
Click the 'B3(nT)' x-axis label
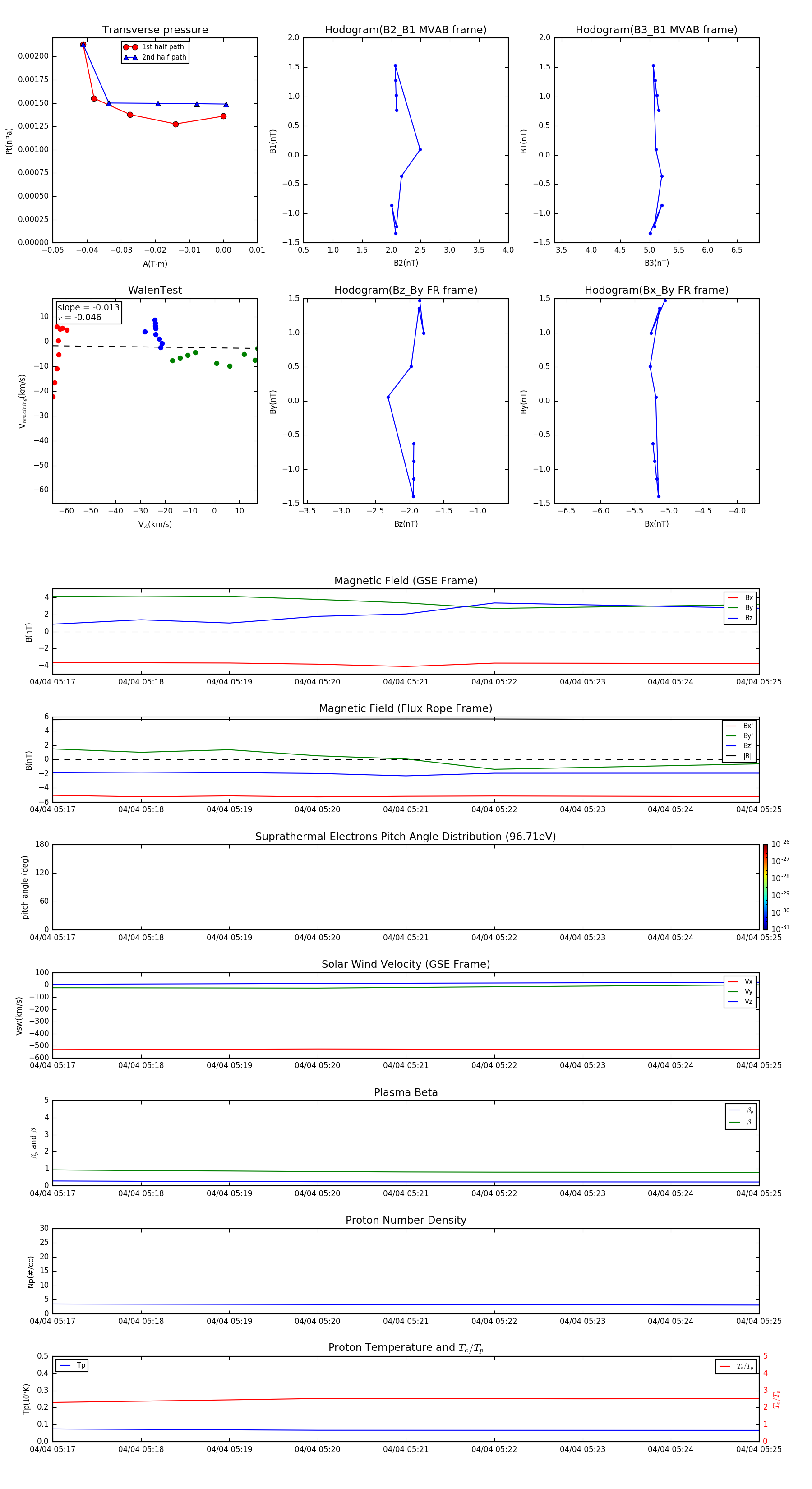(x=656, y=264)
